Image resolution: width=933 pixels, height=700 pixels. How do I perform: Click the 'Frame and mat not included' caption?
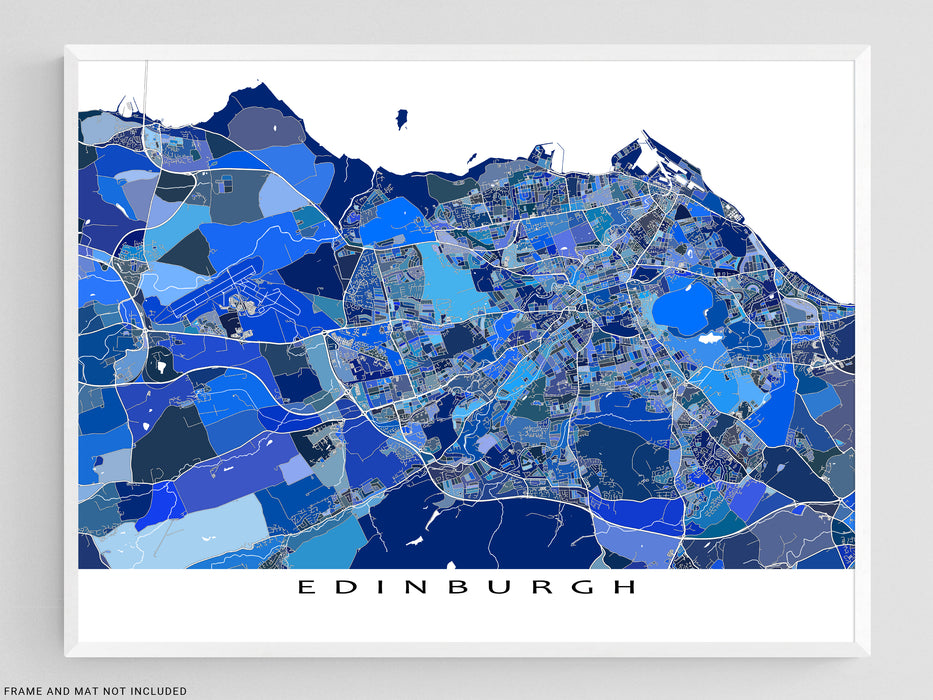94,691
